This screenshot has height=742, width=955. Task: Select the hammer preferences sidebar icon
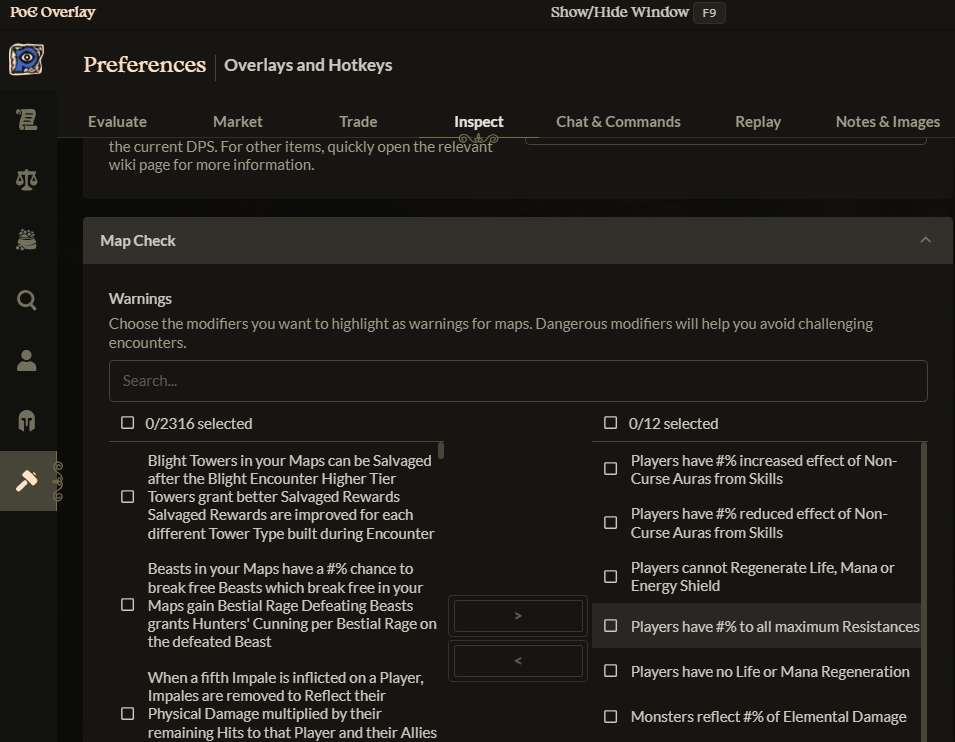pyautogui.click(x=27, y=481)
